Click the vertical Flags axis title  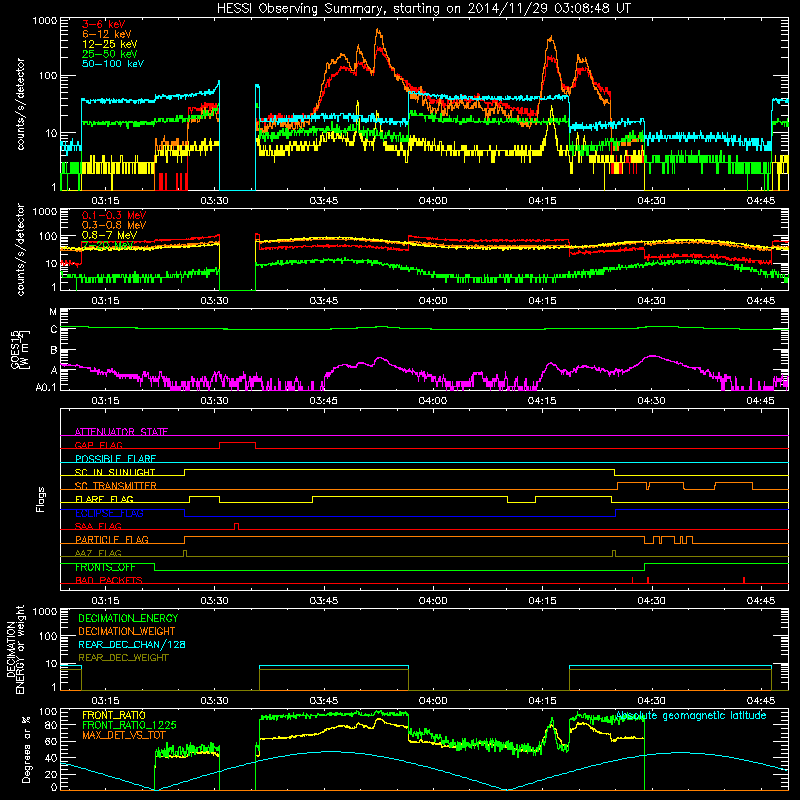coord(41,499)
